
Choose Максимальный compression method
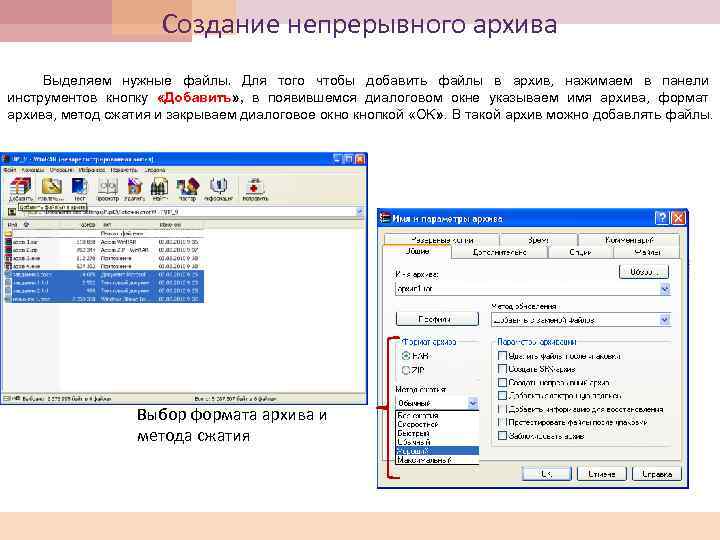[437, 460]
